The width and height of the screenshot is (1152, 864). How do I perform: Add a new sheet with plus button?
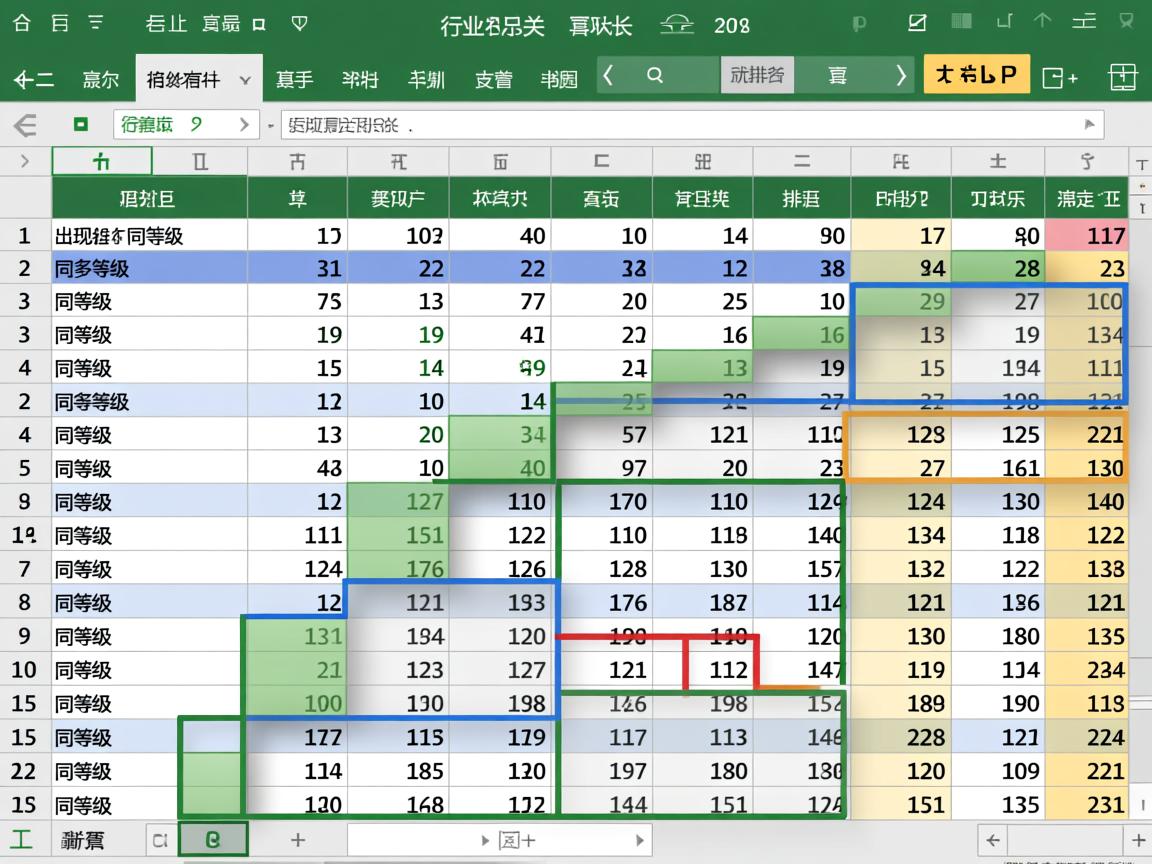point(297,840)
